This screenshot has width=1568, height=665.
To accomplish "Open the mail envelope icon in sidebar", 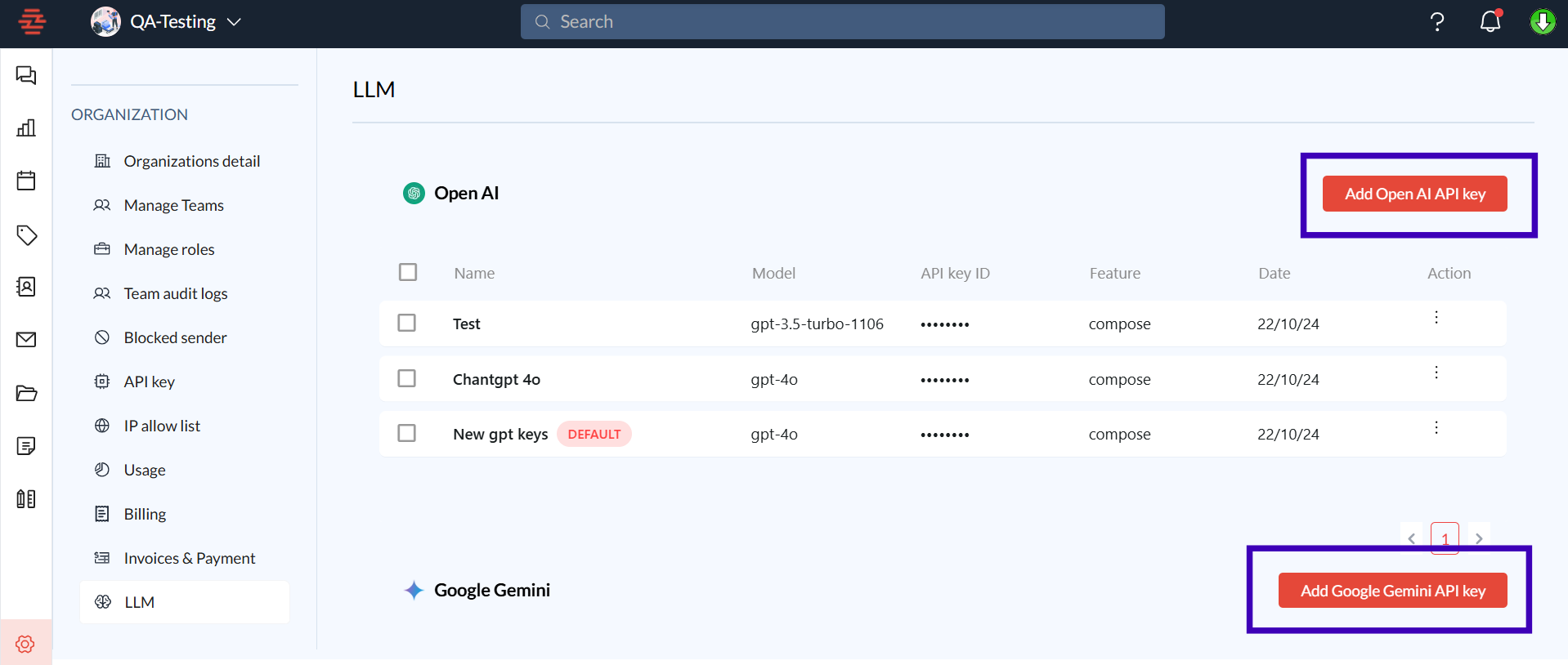I will (x=26, y=340).
